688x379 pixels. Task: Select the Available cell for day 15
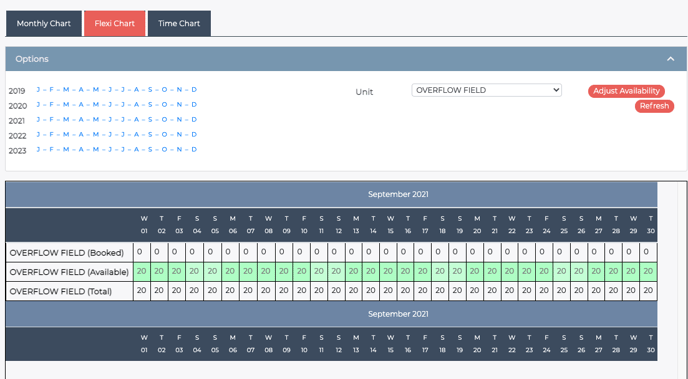388,272
